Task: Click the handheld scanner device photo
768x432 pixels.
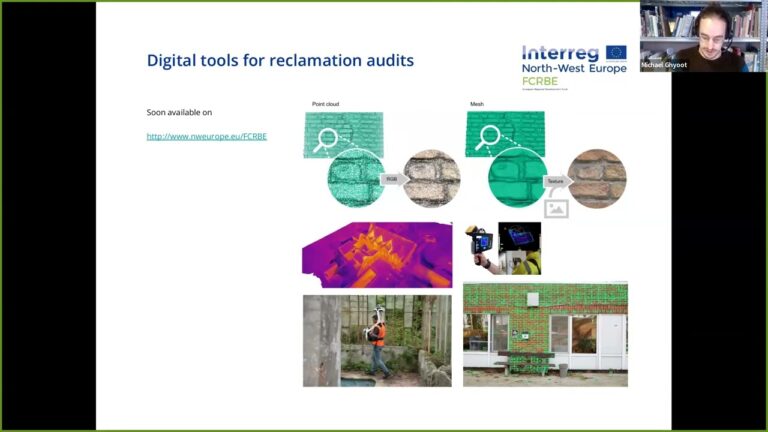Action: click(503, 249)
